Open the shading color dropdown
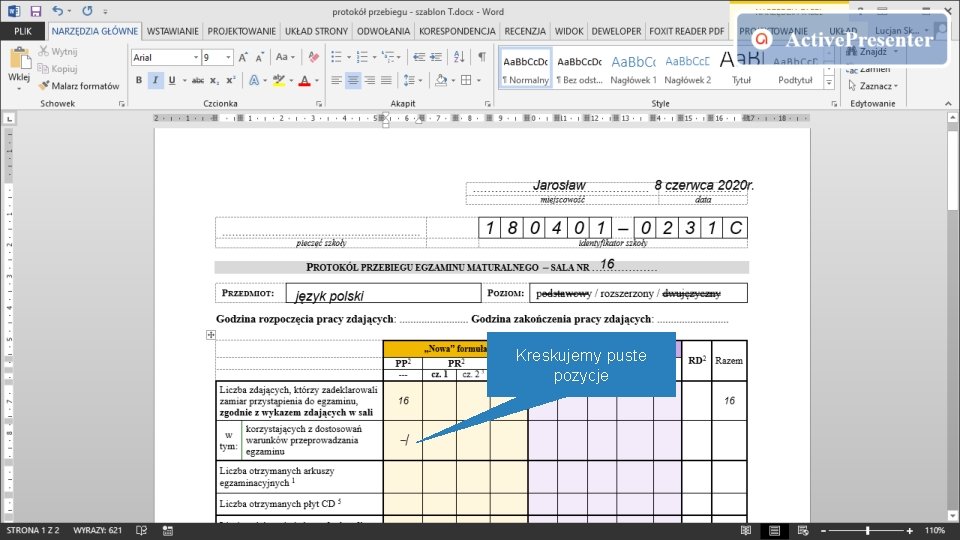 tap(454, 80)
